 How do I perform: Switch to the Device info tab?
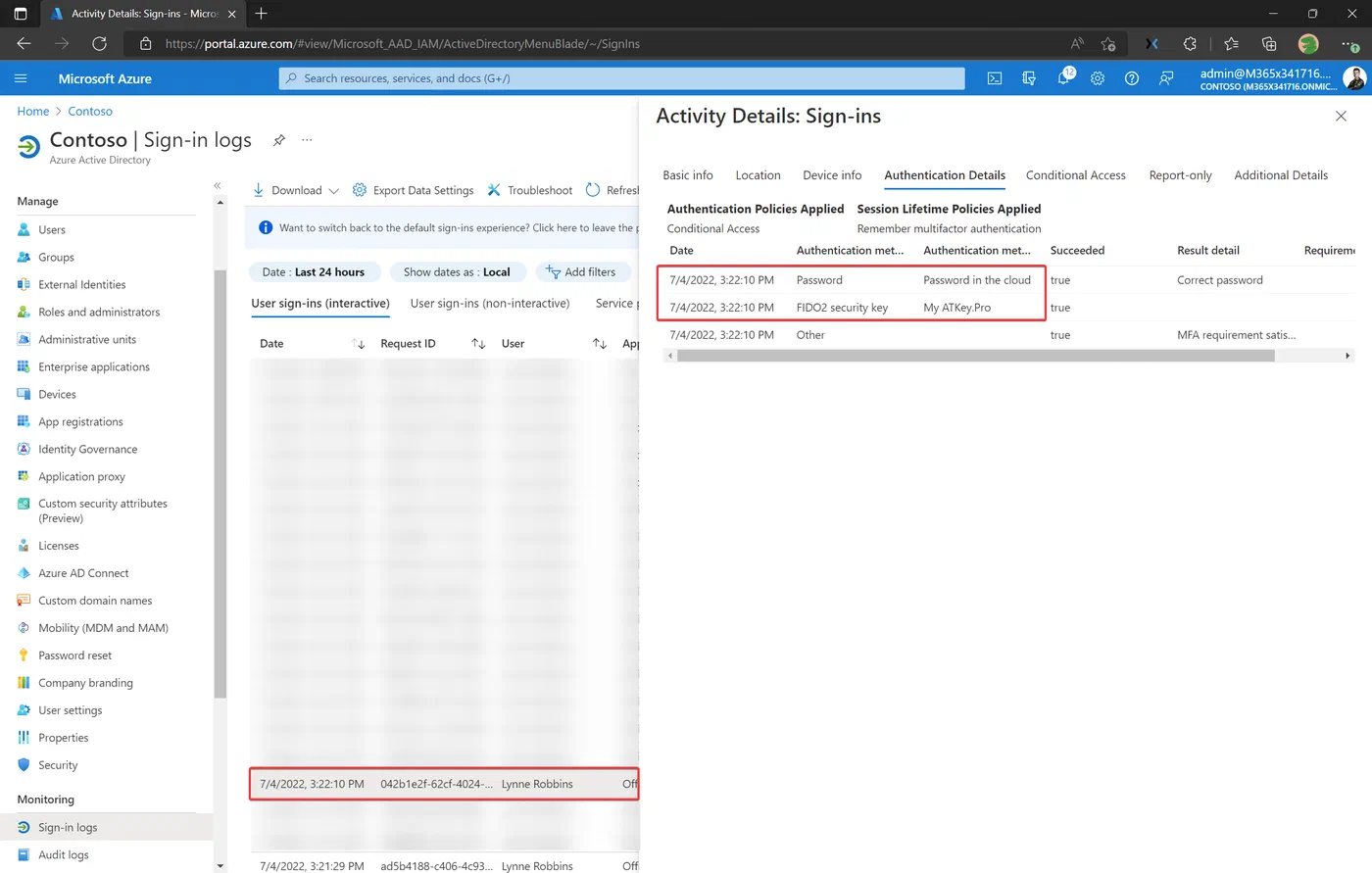pos(832,175)
